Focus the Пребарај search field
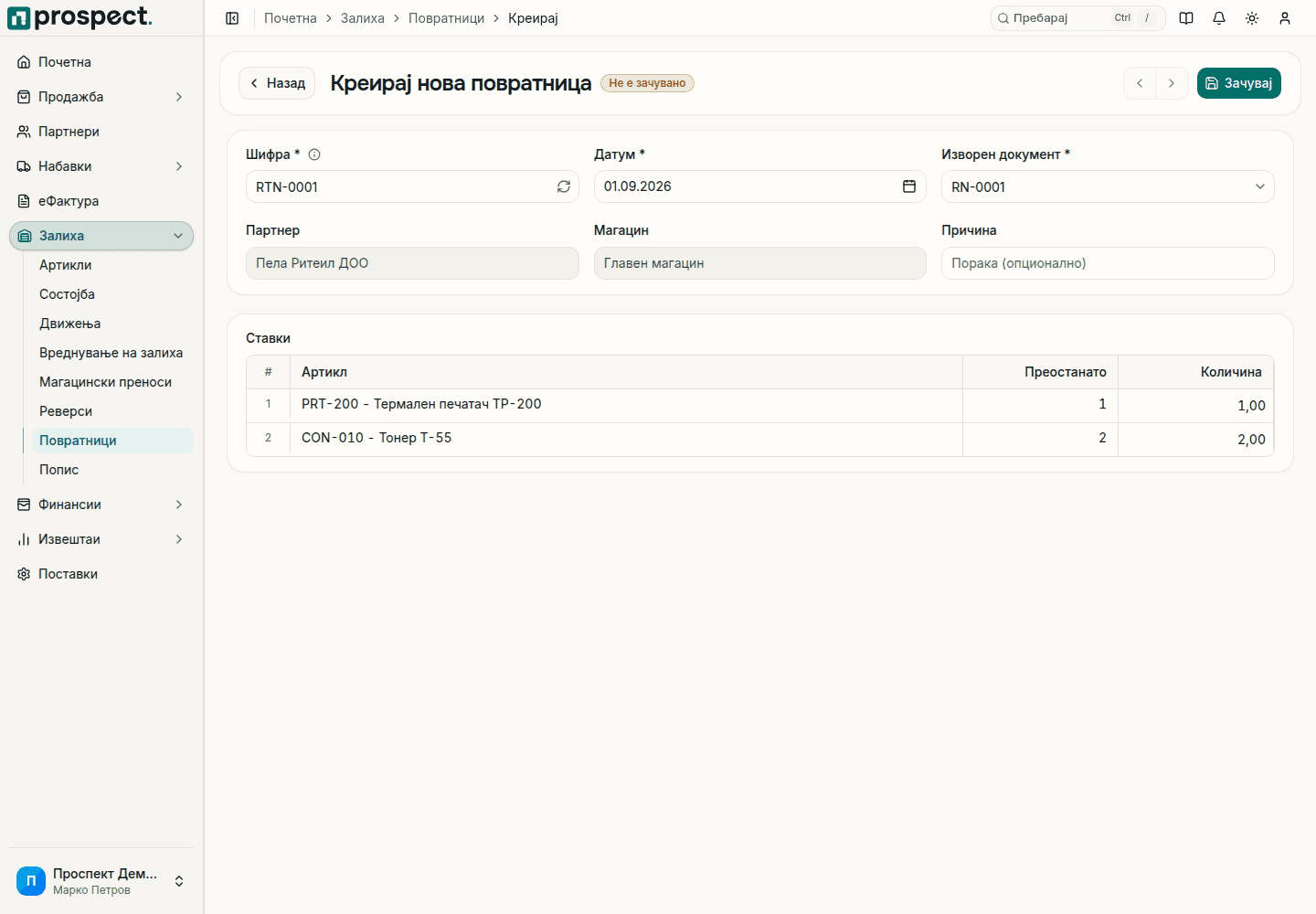This screenshot has width=1316, height=914. (1078, 18)
